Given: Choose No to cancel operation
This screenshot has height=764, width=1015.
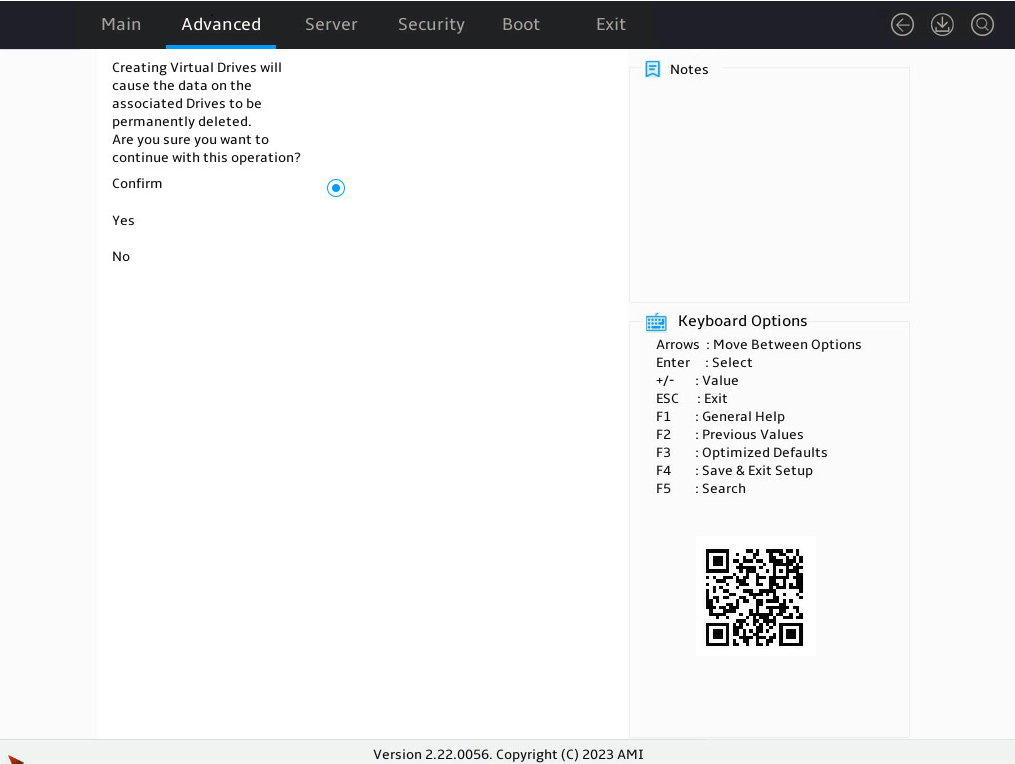Looking at the screenshot, I should 121,256.
